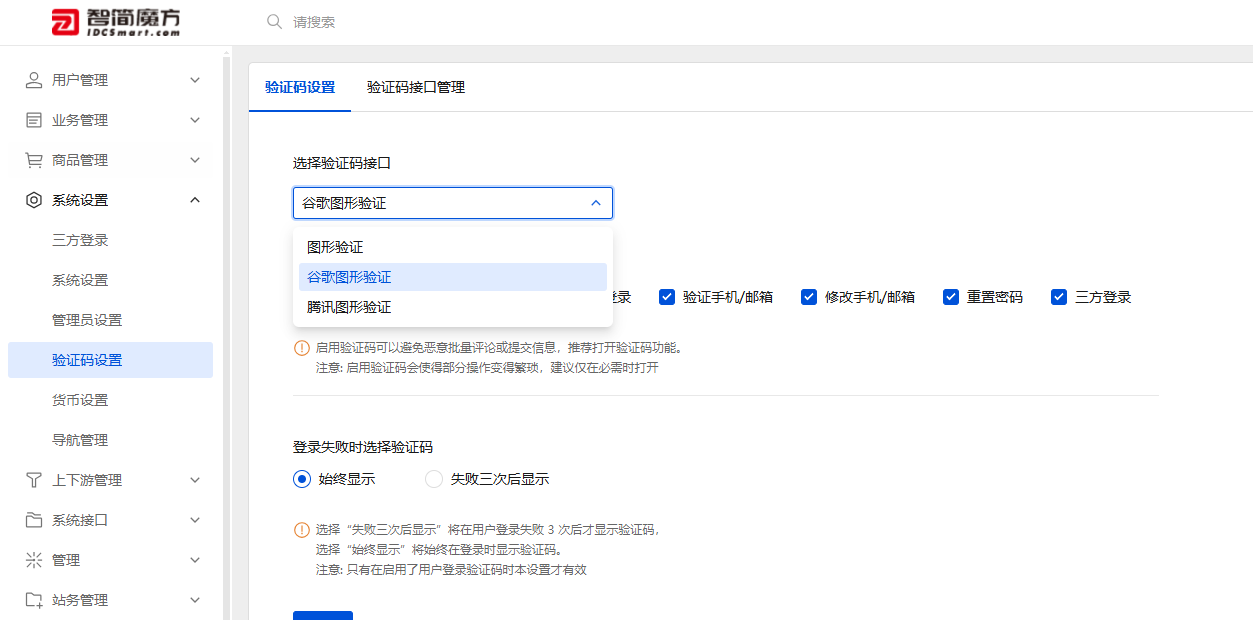Screen dimensions: 1253x620
Task: Switch to the 验证码设置 tab
Action: point(300,87)
